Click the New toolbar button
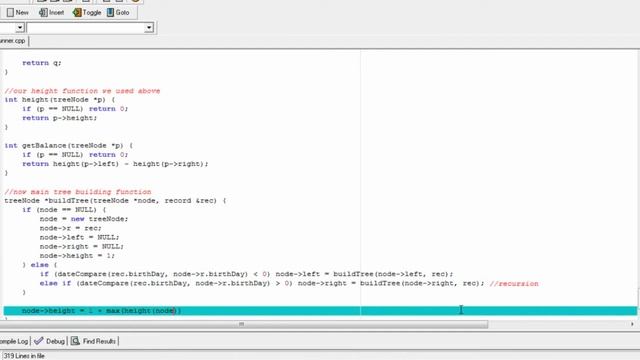The width and height of the screenshot is (640, 360). pos(18,13)
